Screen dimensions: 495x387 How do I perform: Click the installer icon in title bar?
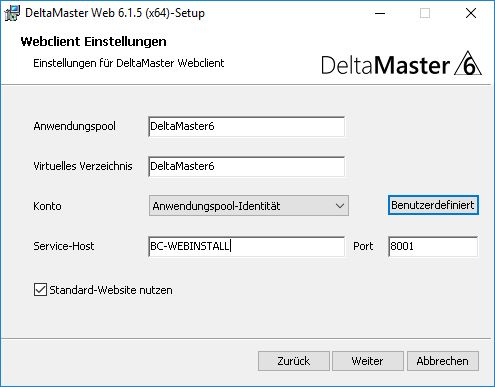coord(12,13)
